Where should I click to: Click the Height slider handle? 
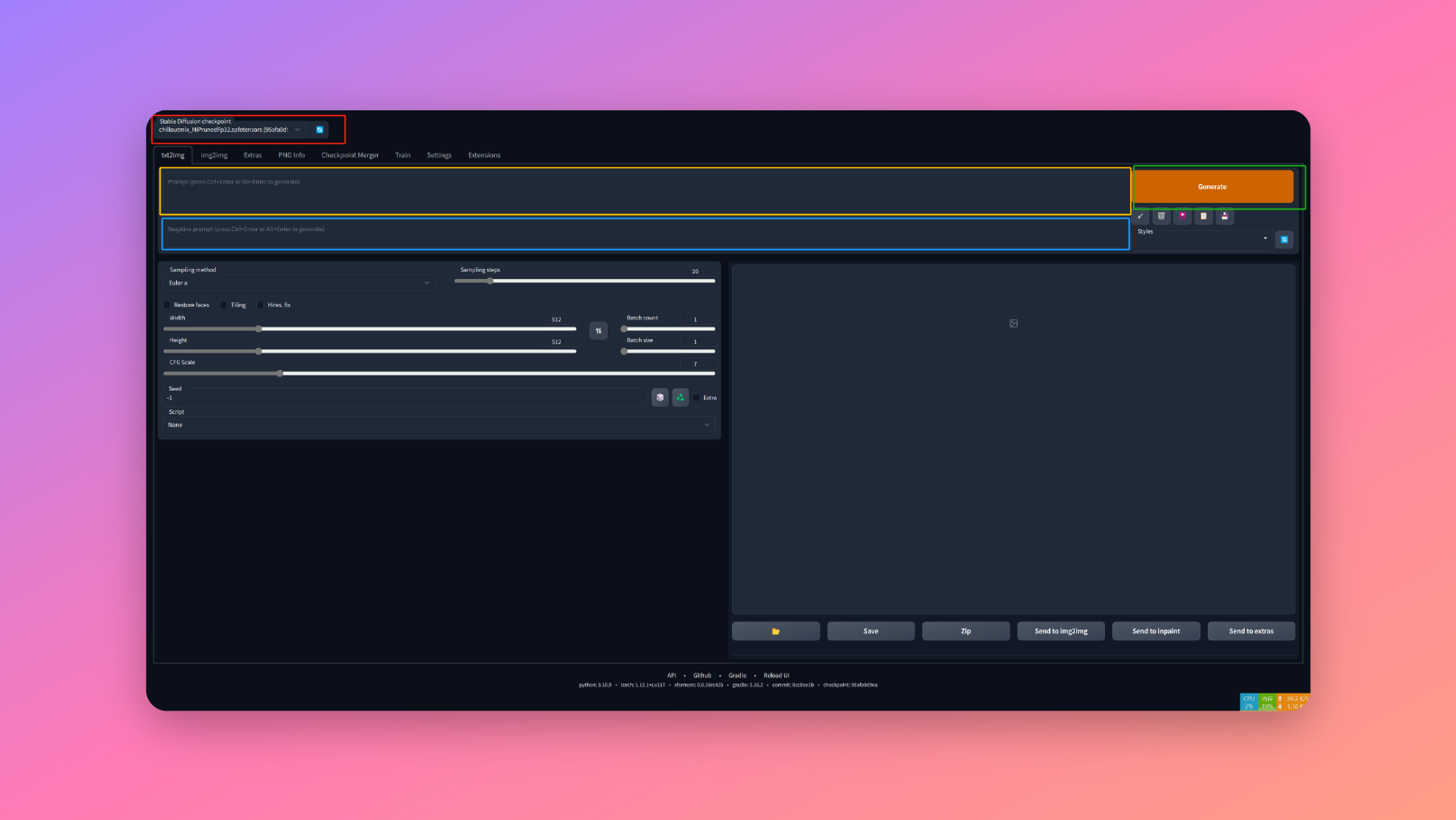[x=258, y=352]
